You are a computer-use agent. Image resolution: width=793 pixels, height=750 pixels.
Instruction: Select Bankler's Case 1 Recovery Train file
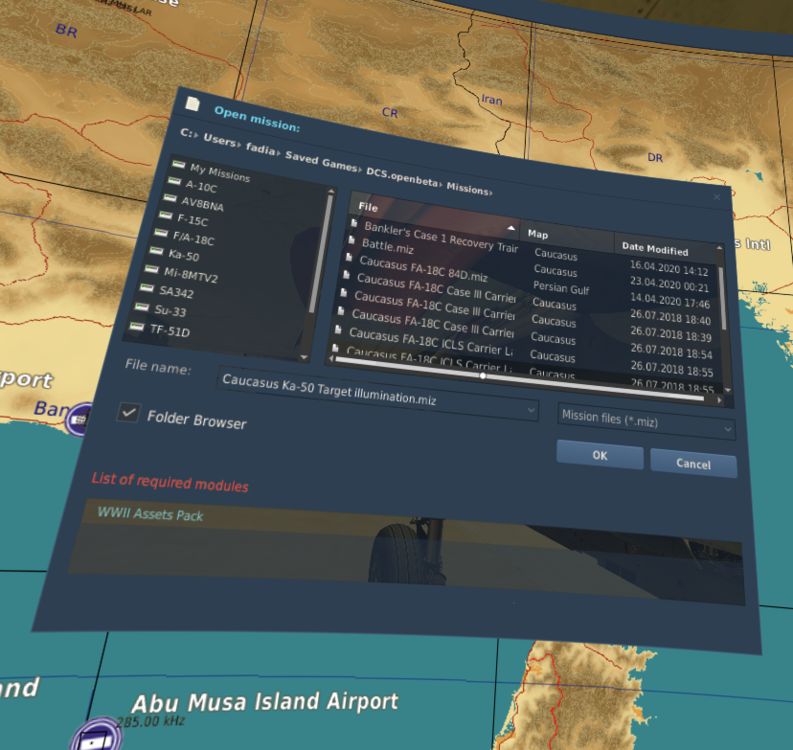(441, 236)
